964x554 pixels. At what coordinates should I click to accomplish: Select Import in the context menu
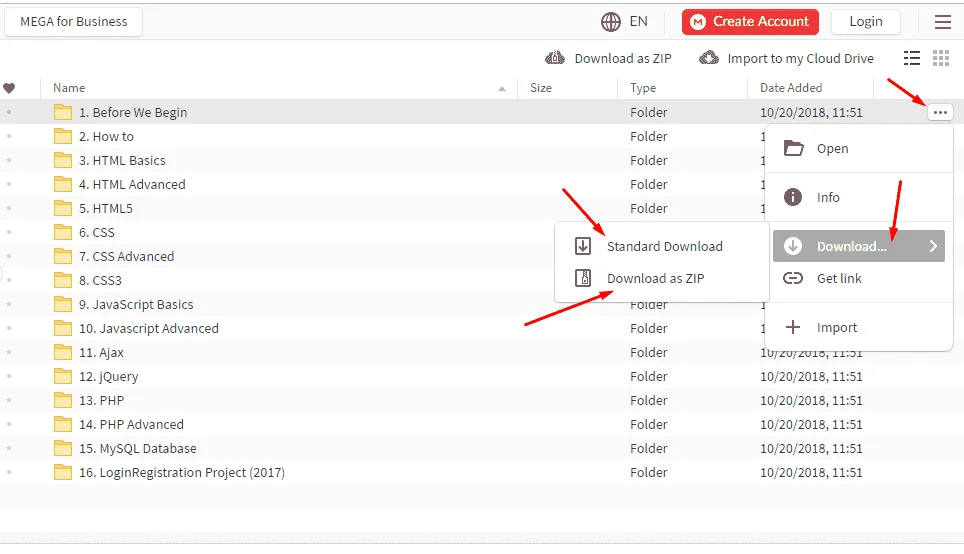click(859, 327)
